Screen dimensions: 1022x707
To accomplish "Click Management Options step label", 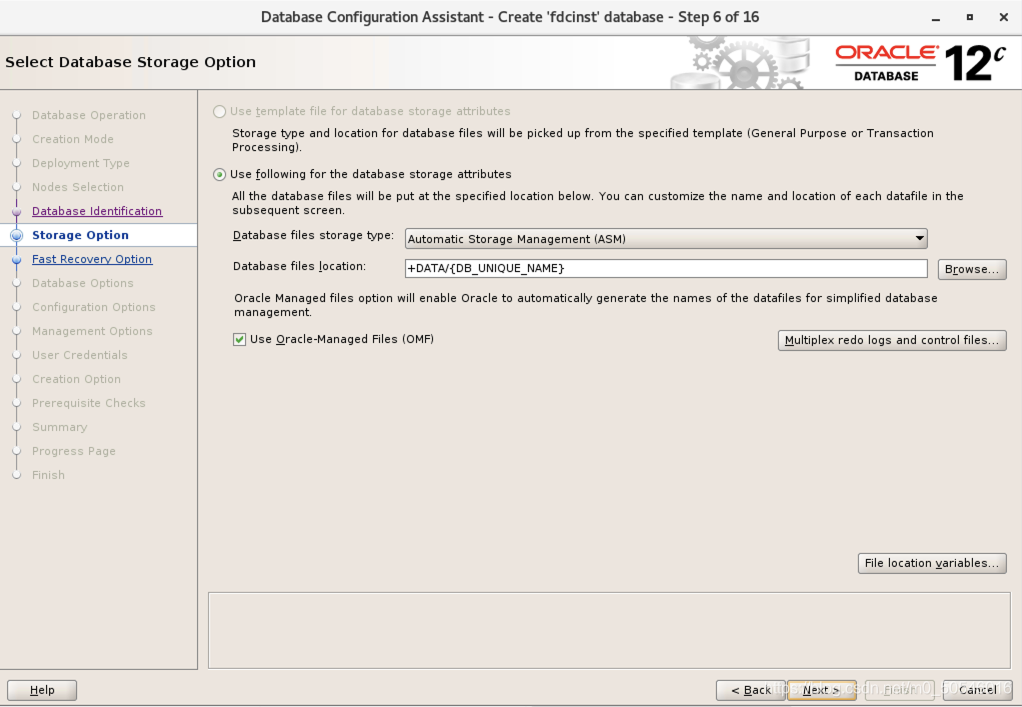I will 92,332.
